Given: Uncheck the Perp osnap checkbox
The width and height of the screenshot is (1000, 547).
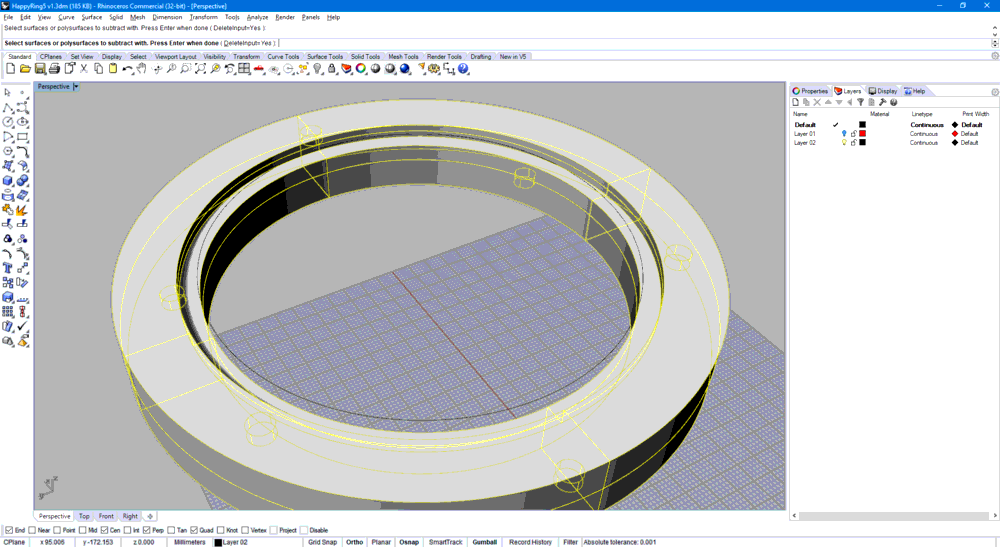Looking at the screenshot, I should tap(147, 530).
